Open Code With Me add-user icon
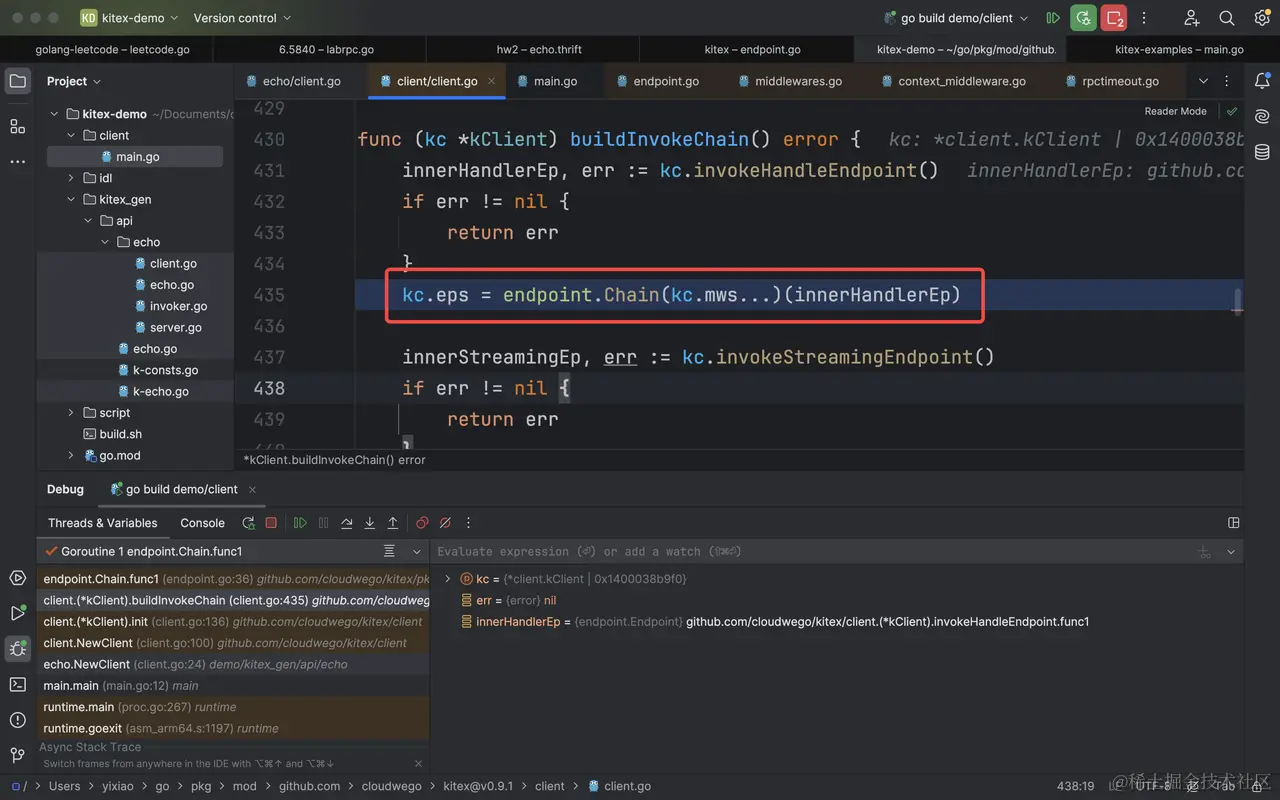The height and width of the screenshot is (800, 1280). (x=1191, y=18)
